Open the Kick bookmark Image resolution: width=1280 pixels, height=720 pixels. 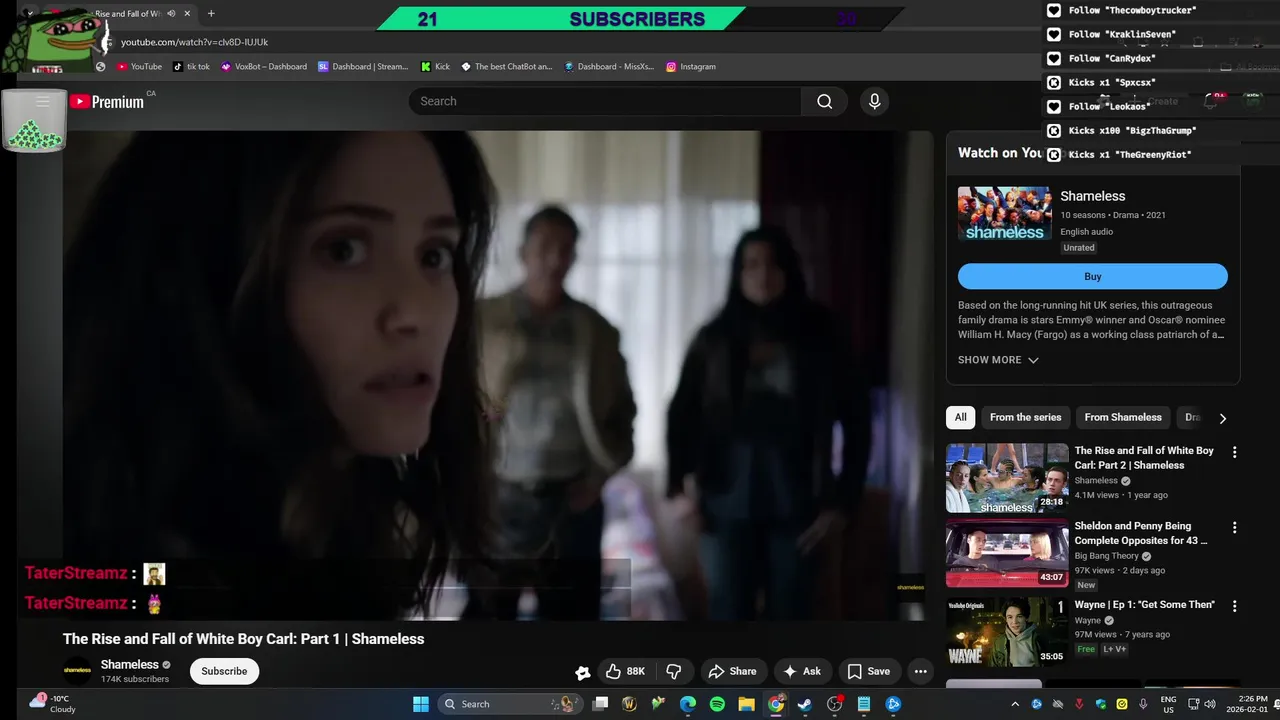435,67
